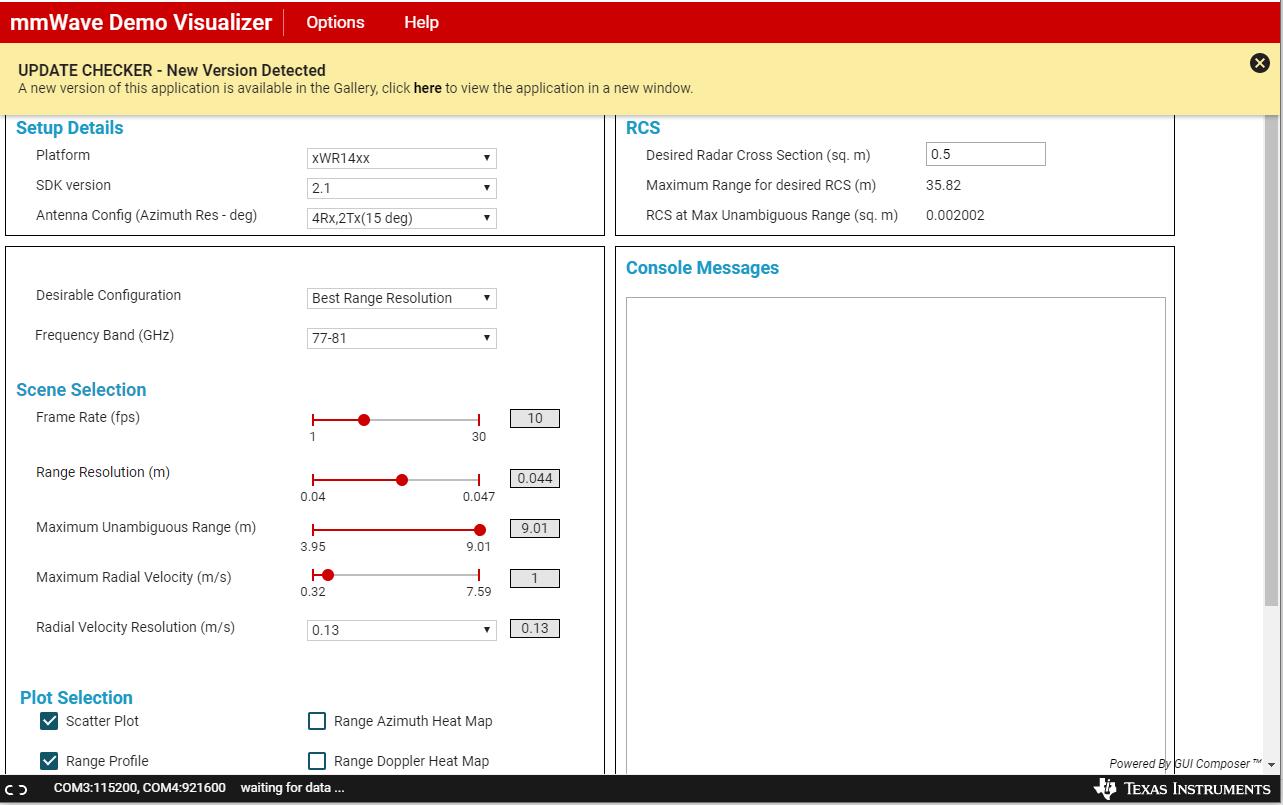Click the Plot Selection heading
The height and width of the screenshot is (805, 1283).
(x=76, y=698)
